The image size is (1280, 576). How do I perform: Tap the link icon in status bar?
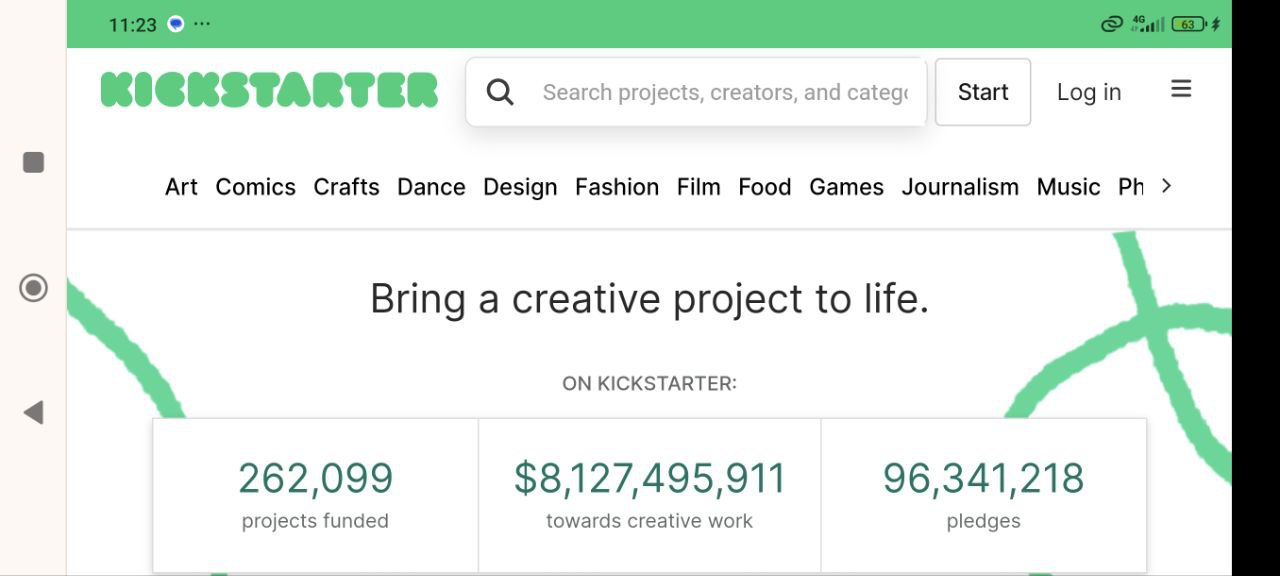point(1111,24)
